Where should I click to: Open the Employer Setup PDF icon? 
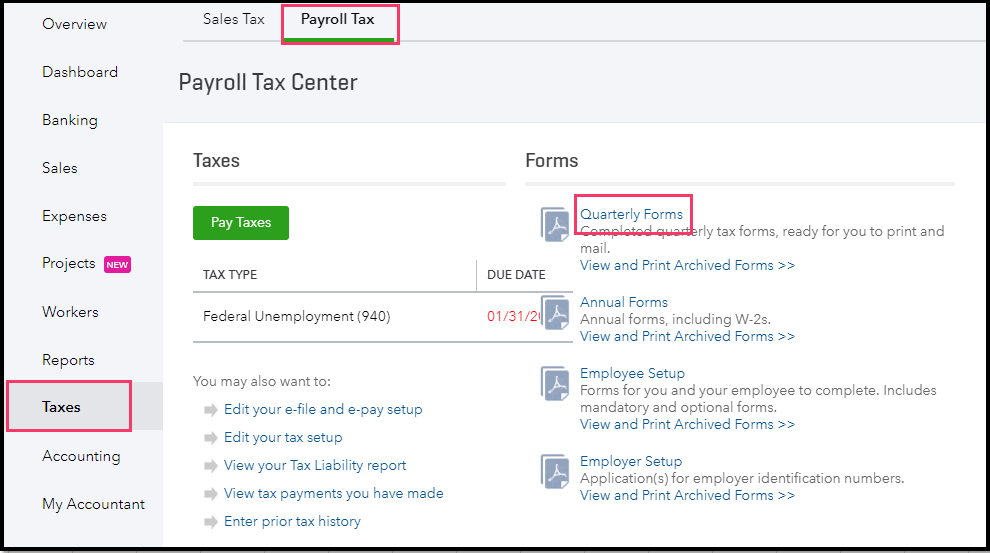pyautogui.click(x=556, y=471)
